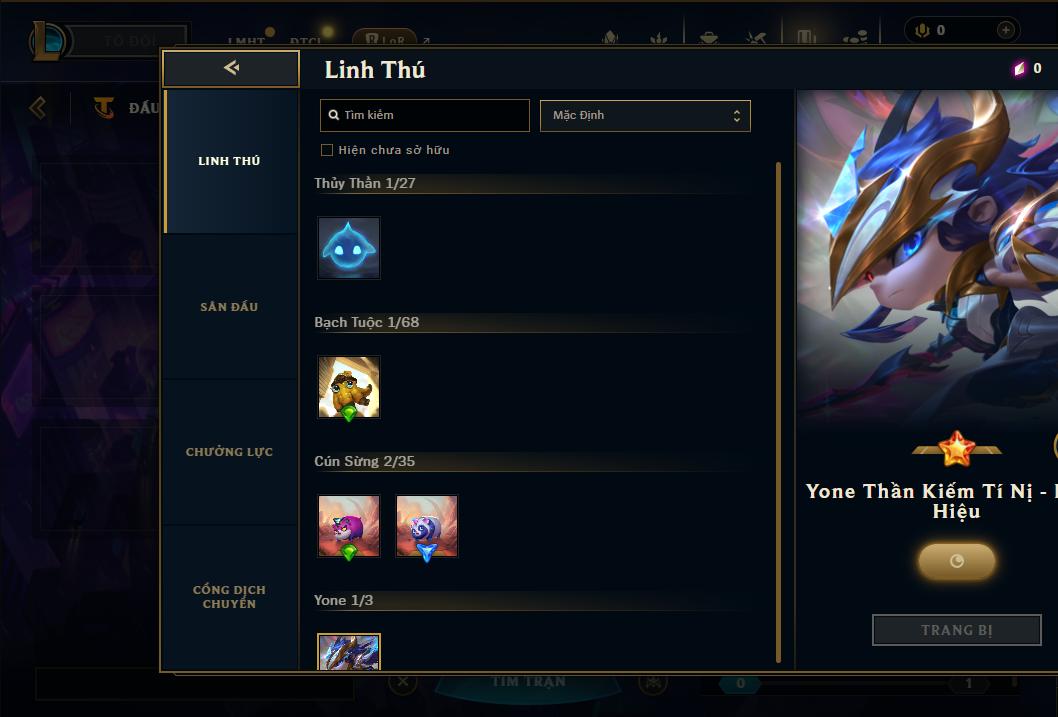Select the Bạch Tuộc little legend icon
The height and width of the screenshot is (717, 1058).
pos(349,387)
